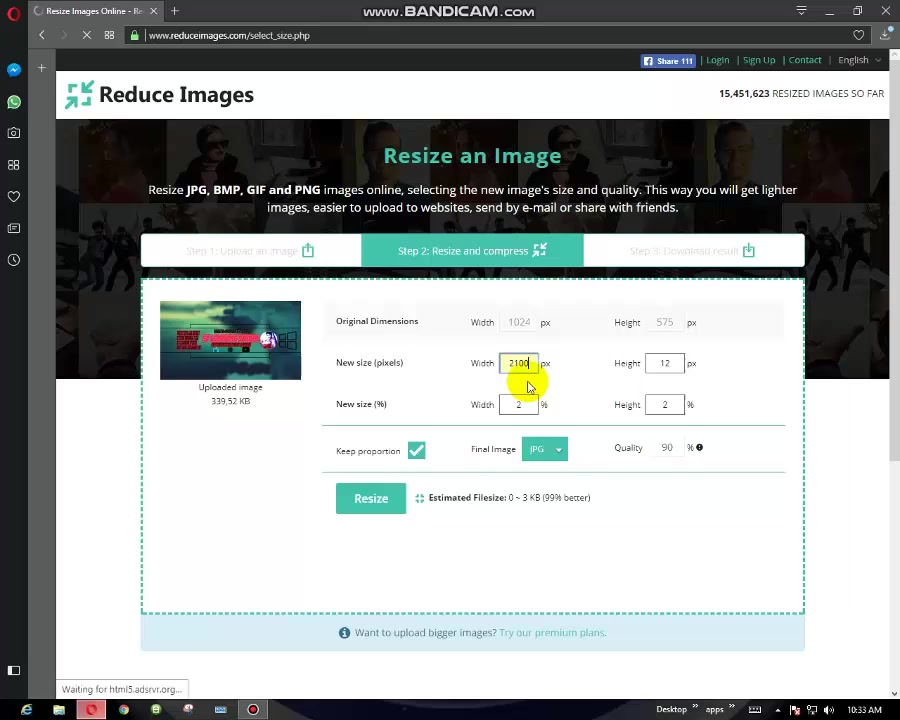Open Chrome from the taskbar
The image size is (900, 720).
[x=123, y=710]
